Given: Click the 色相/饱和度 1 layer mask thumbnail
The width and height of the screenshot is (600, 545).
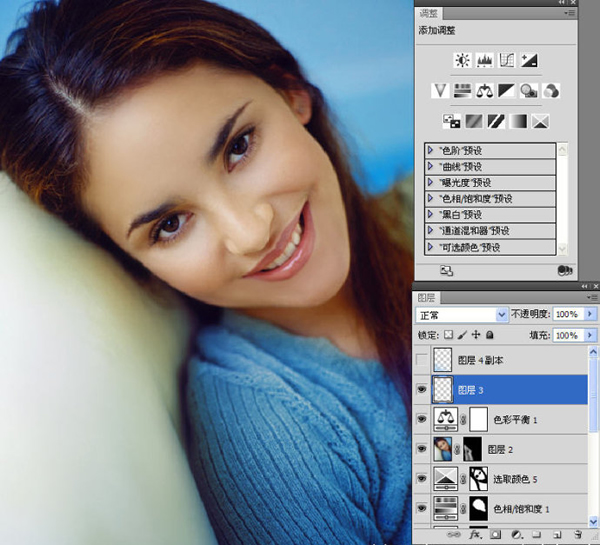Looking at the screenshot, I should (479, 509).
